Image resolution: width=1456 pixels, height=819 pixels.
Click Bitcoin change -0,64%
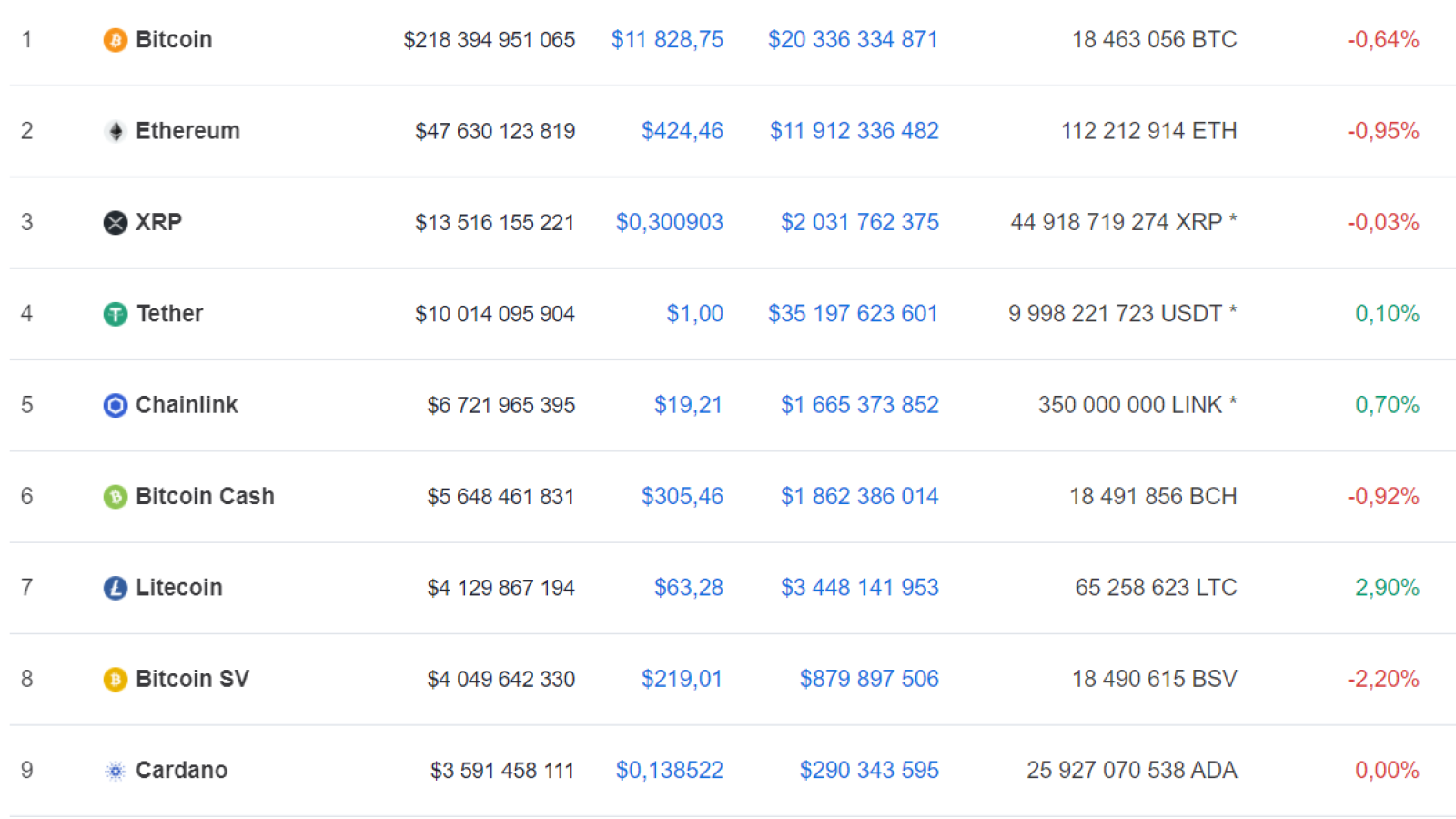[x=1383, y=40]
